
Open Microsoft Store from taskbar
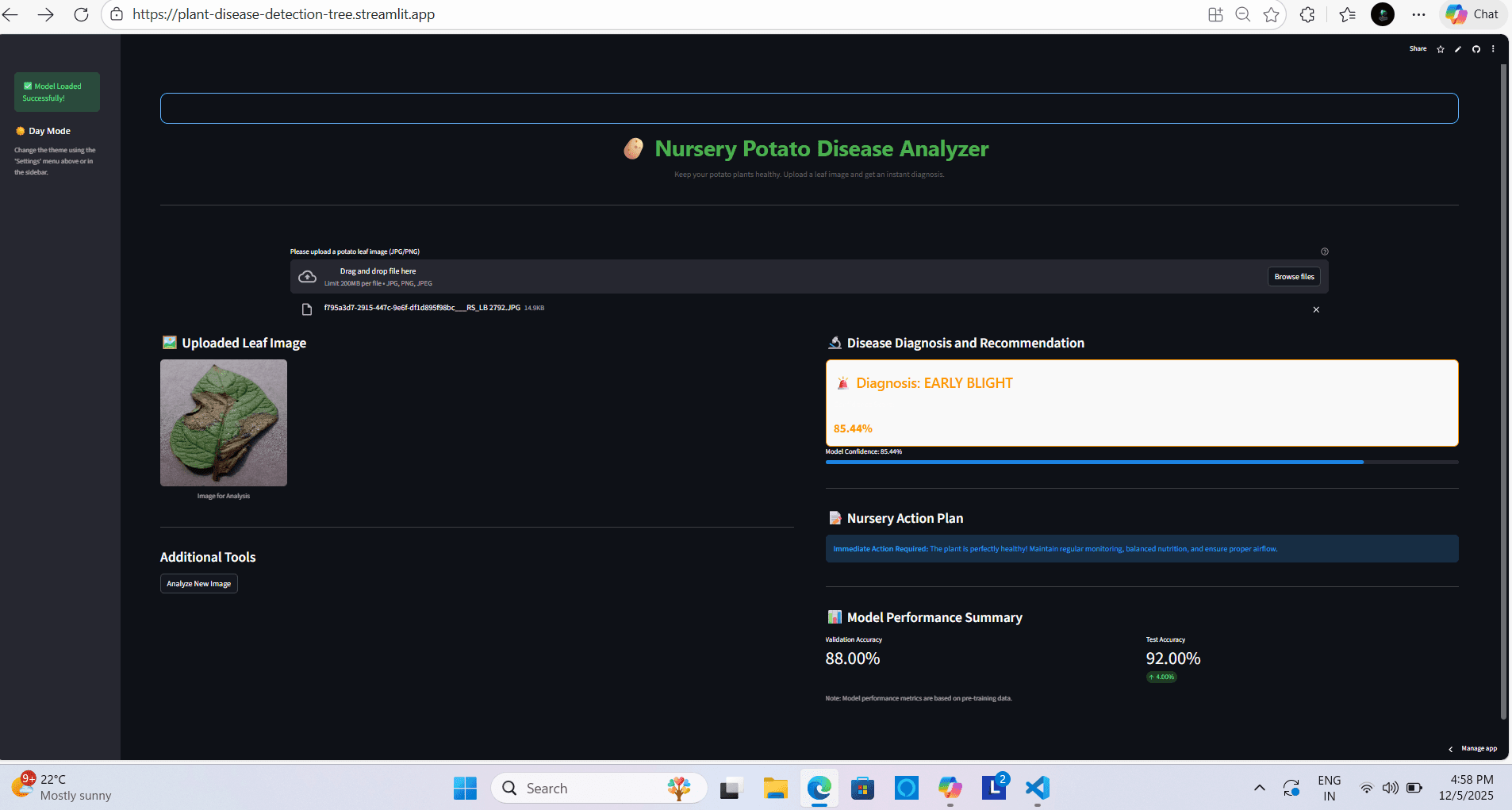click(862, 788)
